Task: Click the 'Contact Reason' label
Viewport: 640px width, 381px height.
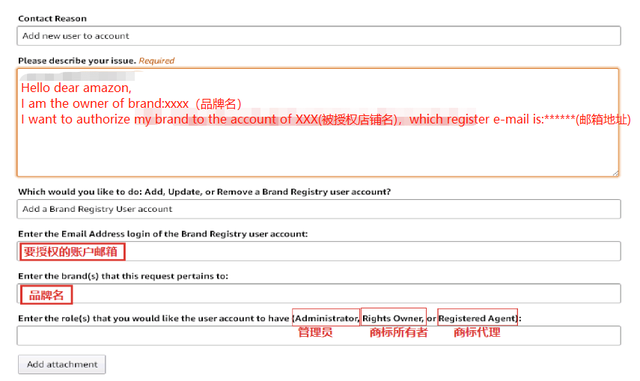Action: coord(52,18)
